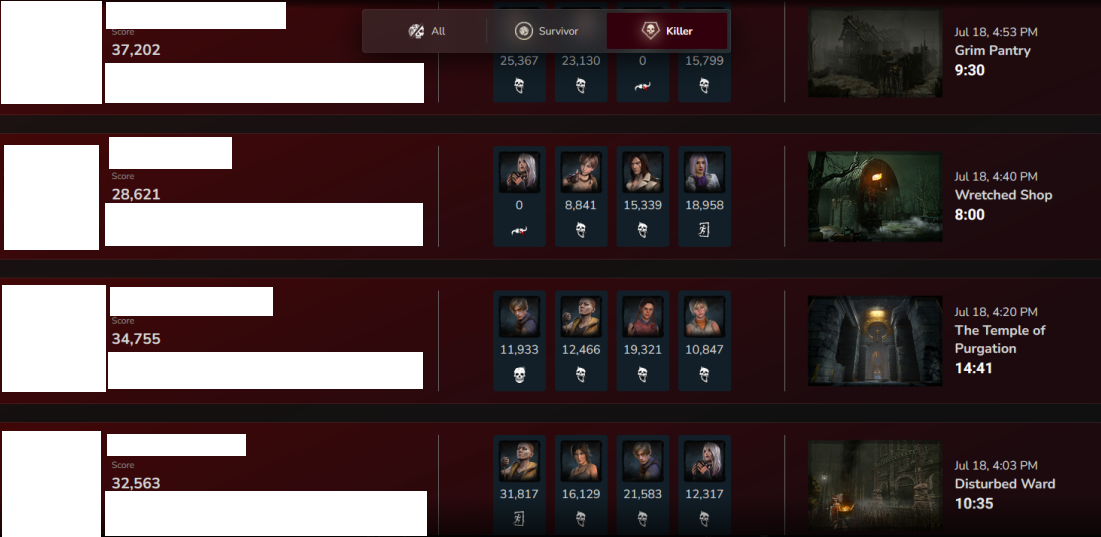Open the Grim Pantry map thumbnail
The image size is (1101, 537).
click(875, 53)
